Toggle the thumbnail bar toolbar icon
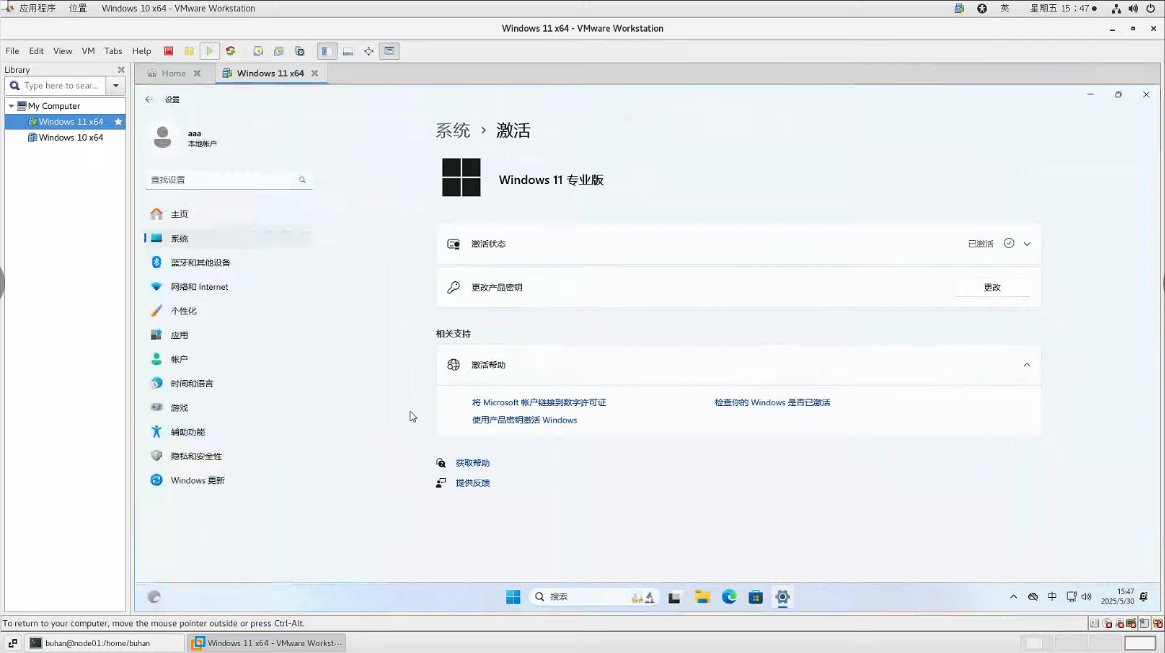This screenshot has width=1165, height=653. click(x=348, y=51)
